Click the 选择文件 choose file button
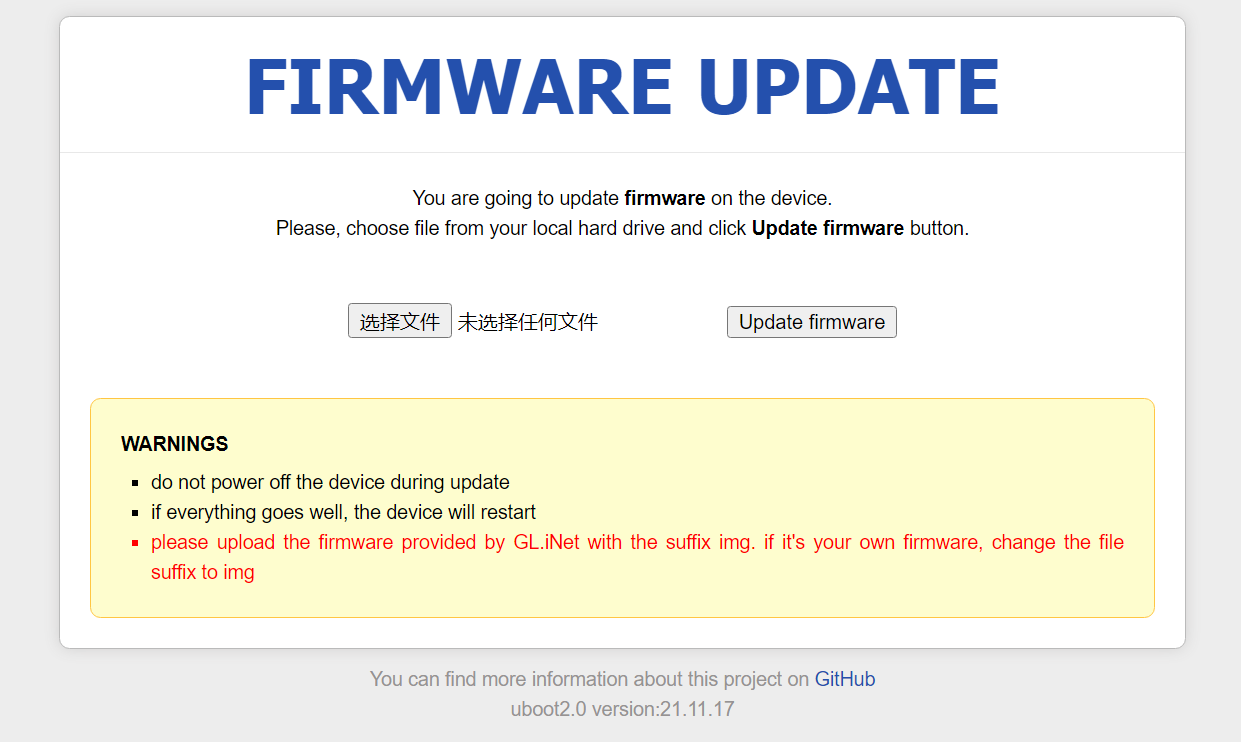 tap(400, 322)
